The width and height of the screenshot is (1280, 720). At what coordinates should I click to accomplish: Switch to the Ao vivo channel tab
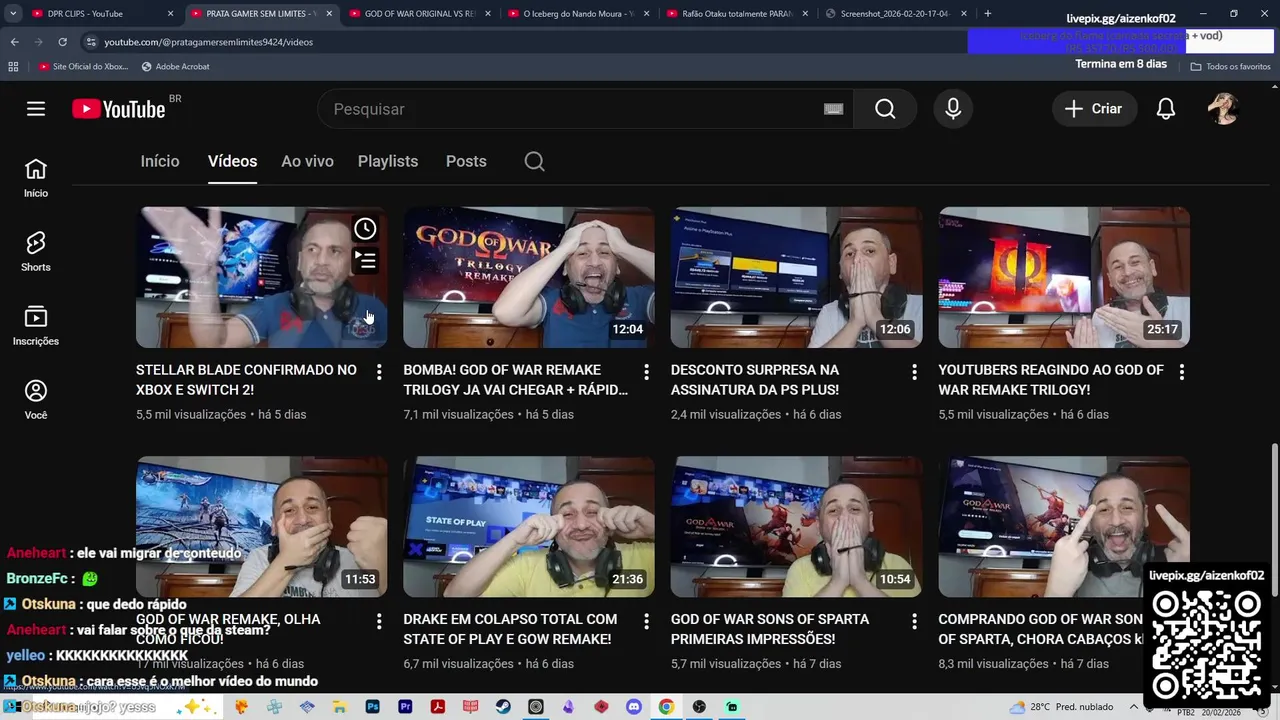[x=307, y=161]
